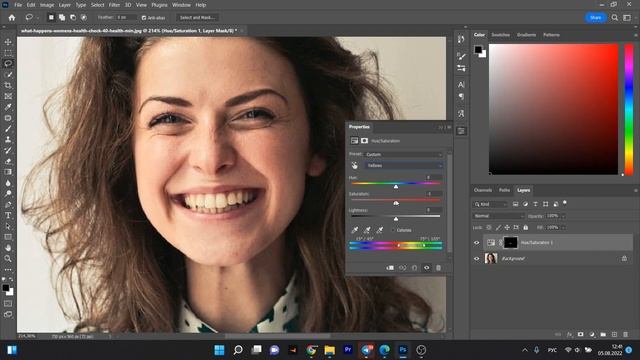Select the Lasso tool in the left toolbar
The width and height of the screenshot is (640, 360).
(8, 64)
